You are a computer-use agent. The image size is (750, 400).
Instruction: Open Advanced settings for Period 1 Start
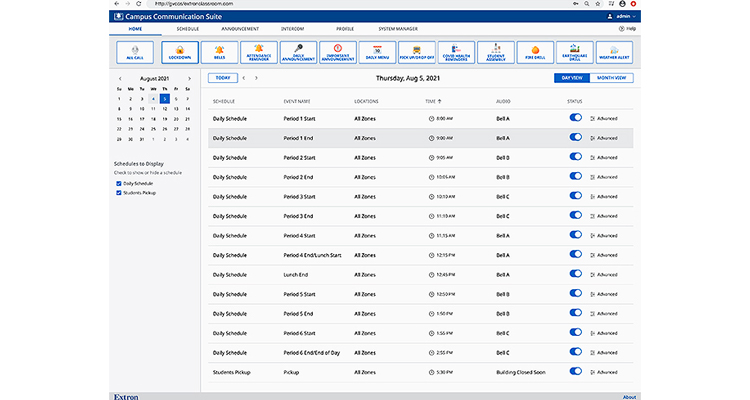[x=604, y=119]
